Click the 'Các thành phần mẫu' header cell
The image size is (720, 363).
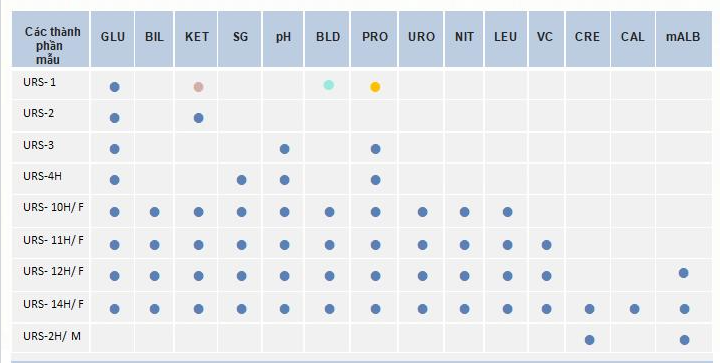tap(51, 45)
